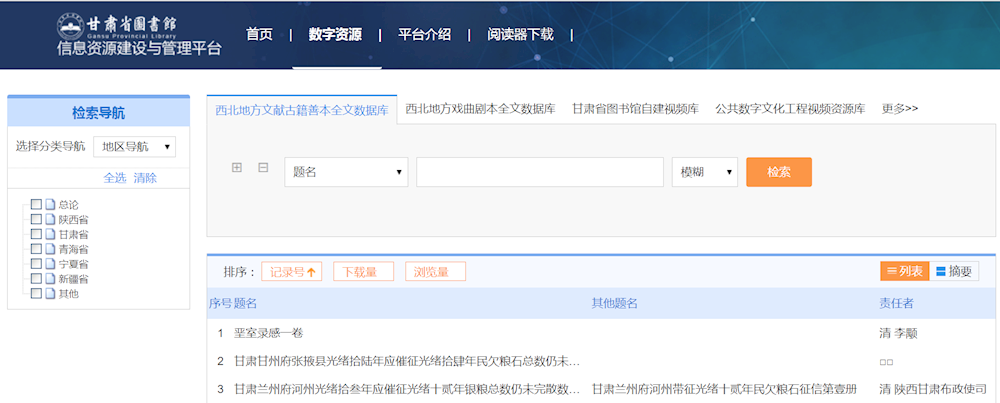Expand the 模糊 match type dropdown
Viewport: 1000px width, 403px height.
[x=704, y=172]
